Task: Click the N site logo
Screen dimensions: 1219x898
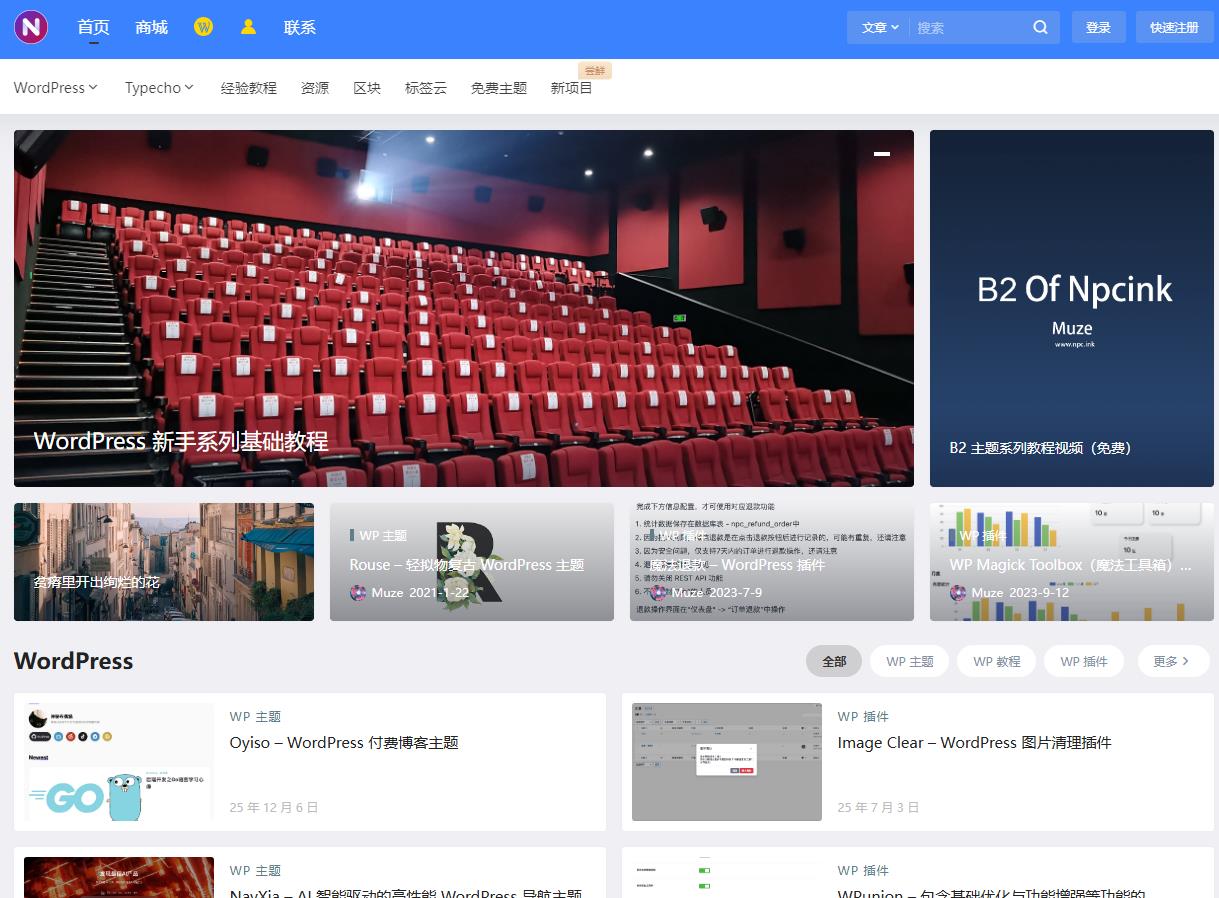Action: pos(31,27)
